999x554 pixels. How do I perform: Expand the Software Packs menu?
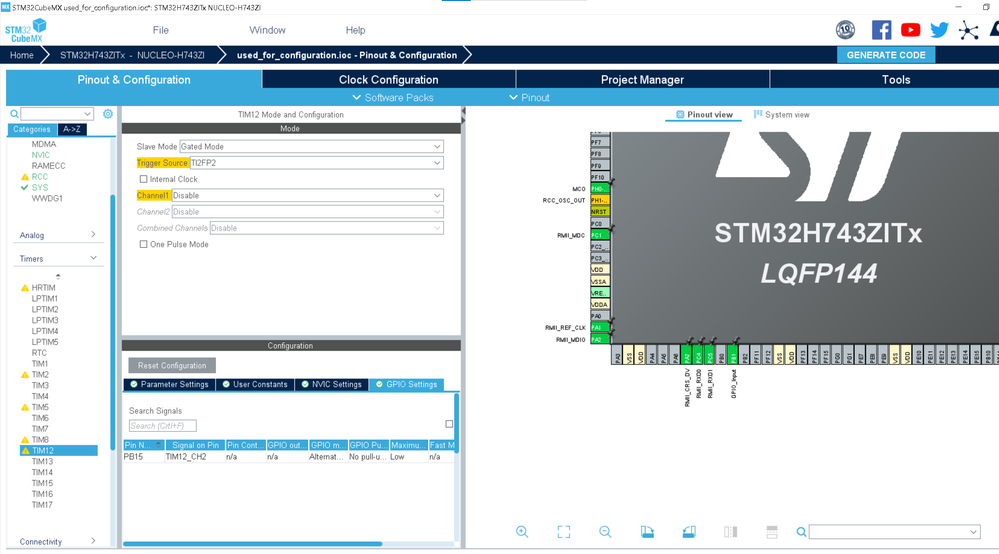[x=392, y=97]
